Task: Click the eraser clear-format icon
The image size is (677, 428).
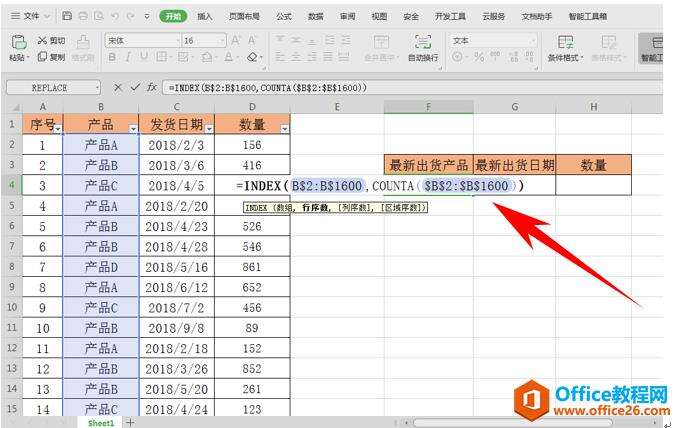Action: coord(253,57)
